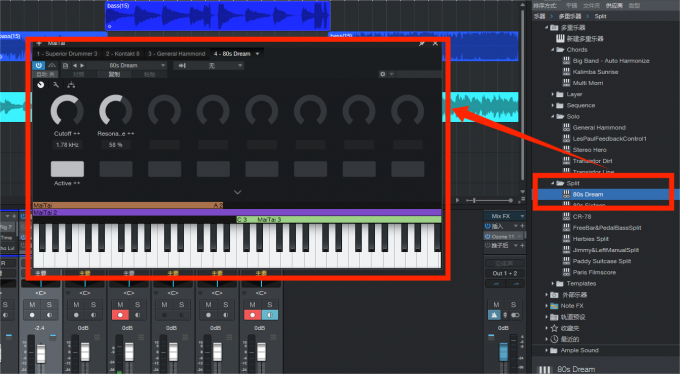Collapse the Chords folder
This screenshot has width=680, height=374.
[552, 50]
